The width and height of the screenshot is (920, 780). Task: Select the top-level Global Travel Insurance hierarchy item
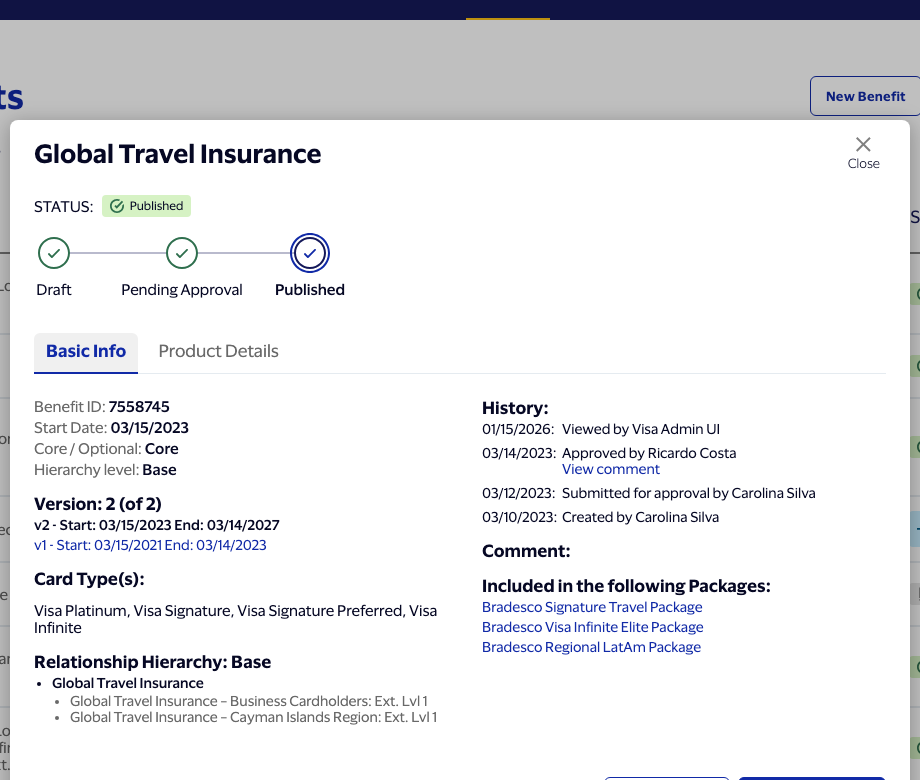point(128,683)
